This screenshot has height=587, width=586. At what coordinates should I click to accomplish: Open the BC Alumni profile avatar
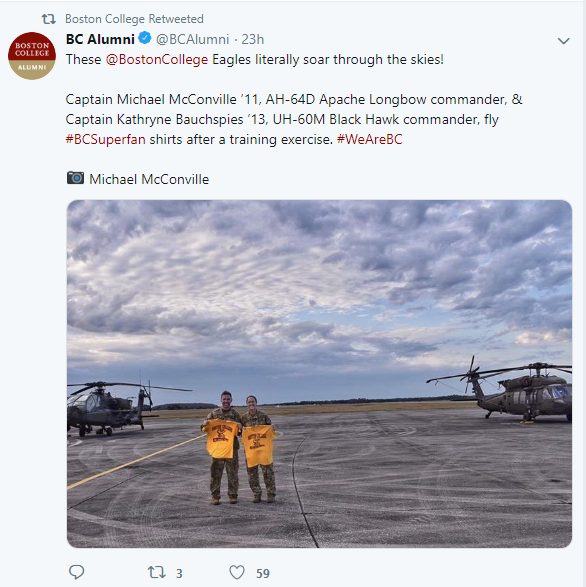click(x=32, y=56)
